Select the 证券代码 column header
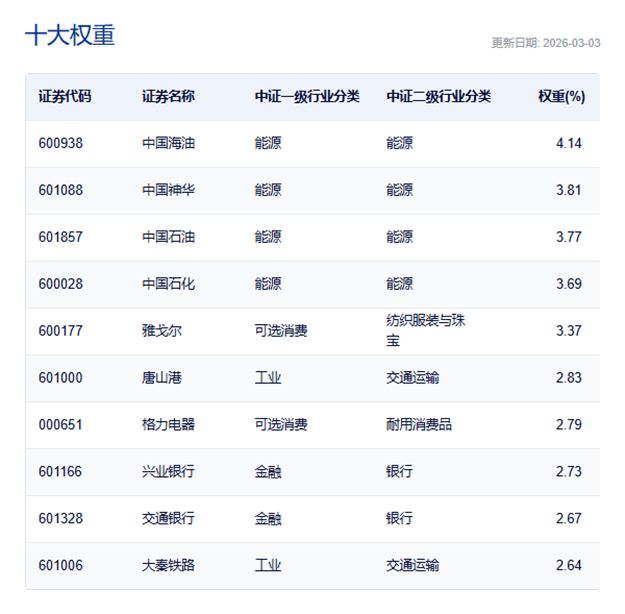The width and height of the screenshot is (625, 614). click(x=65, y=97)
